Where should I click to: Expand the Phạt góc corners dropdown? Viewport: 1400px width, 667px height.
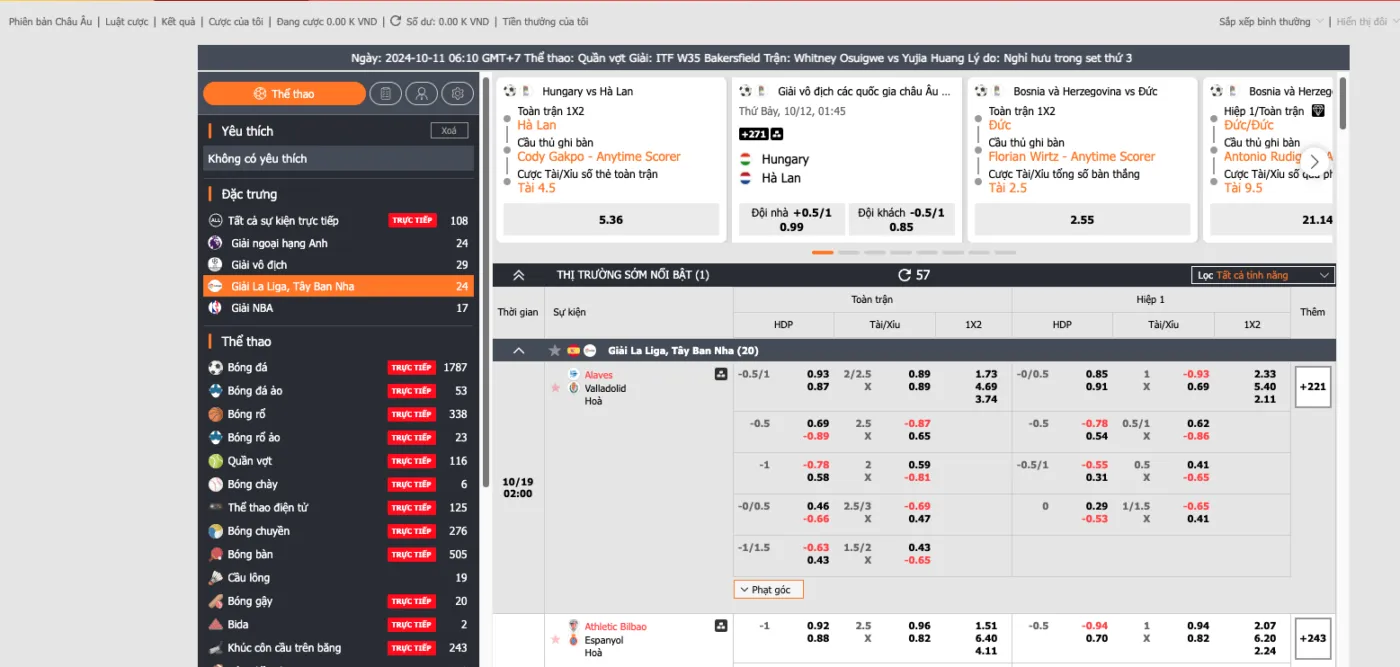click(768, 590)
